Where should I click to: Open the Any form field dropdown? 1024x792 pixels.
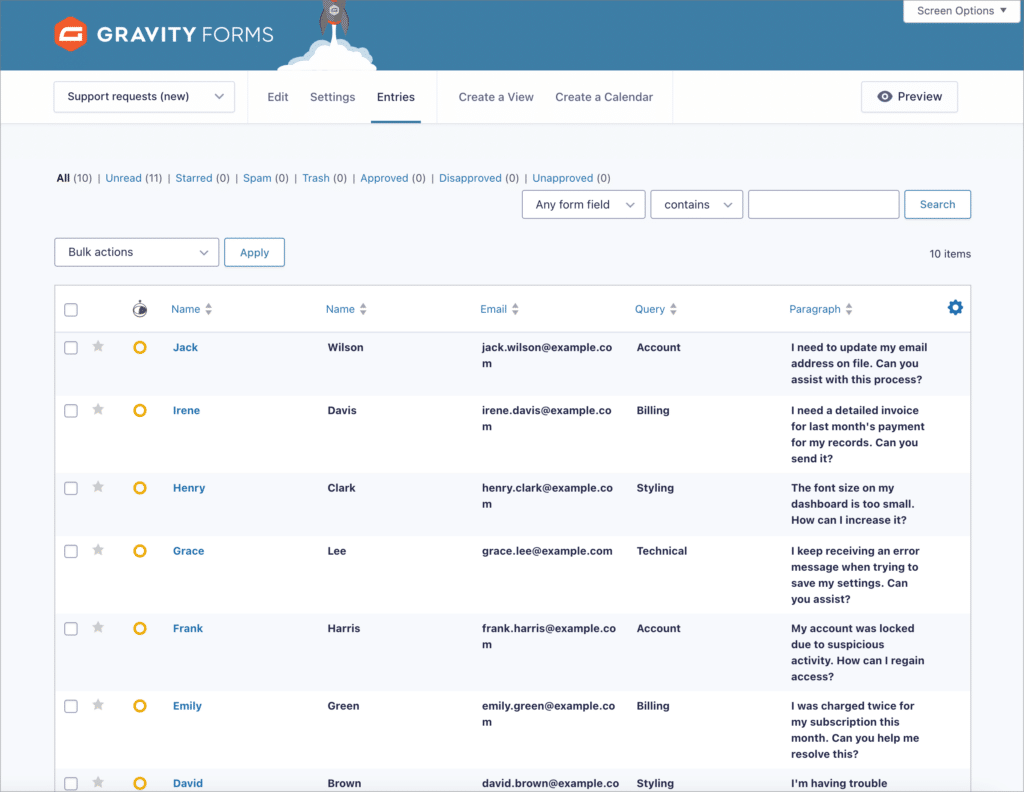point(583,204)
